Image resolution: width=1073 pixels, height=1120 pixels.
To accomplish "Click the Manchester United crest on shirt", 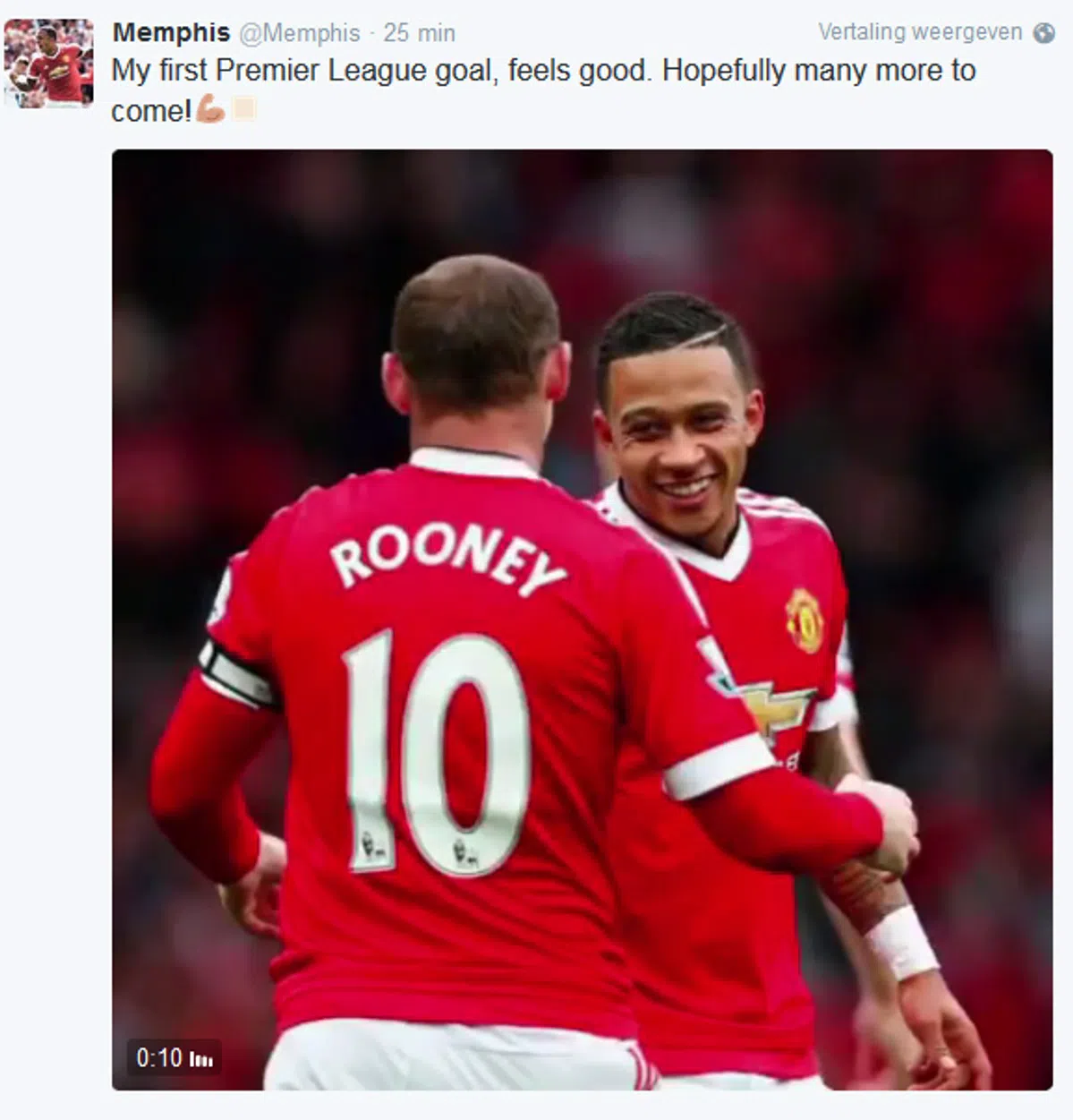I will point(804,620).
